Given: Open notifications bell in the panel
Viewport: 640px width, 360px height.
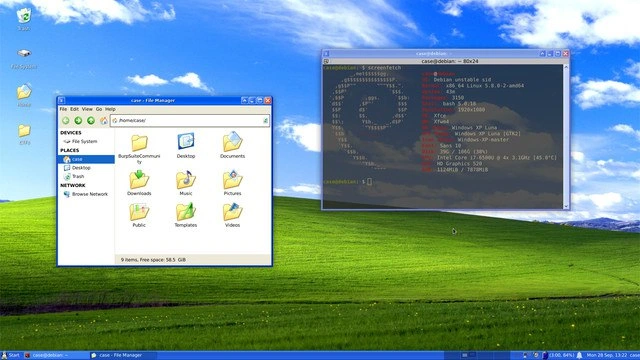Looking at the screenshot, I should point(579,356).
